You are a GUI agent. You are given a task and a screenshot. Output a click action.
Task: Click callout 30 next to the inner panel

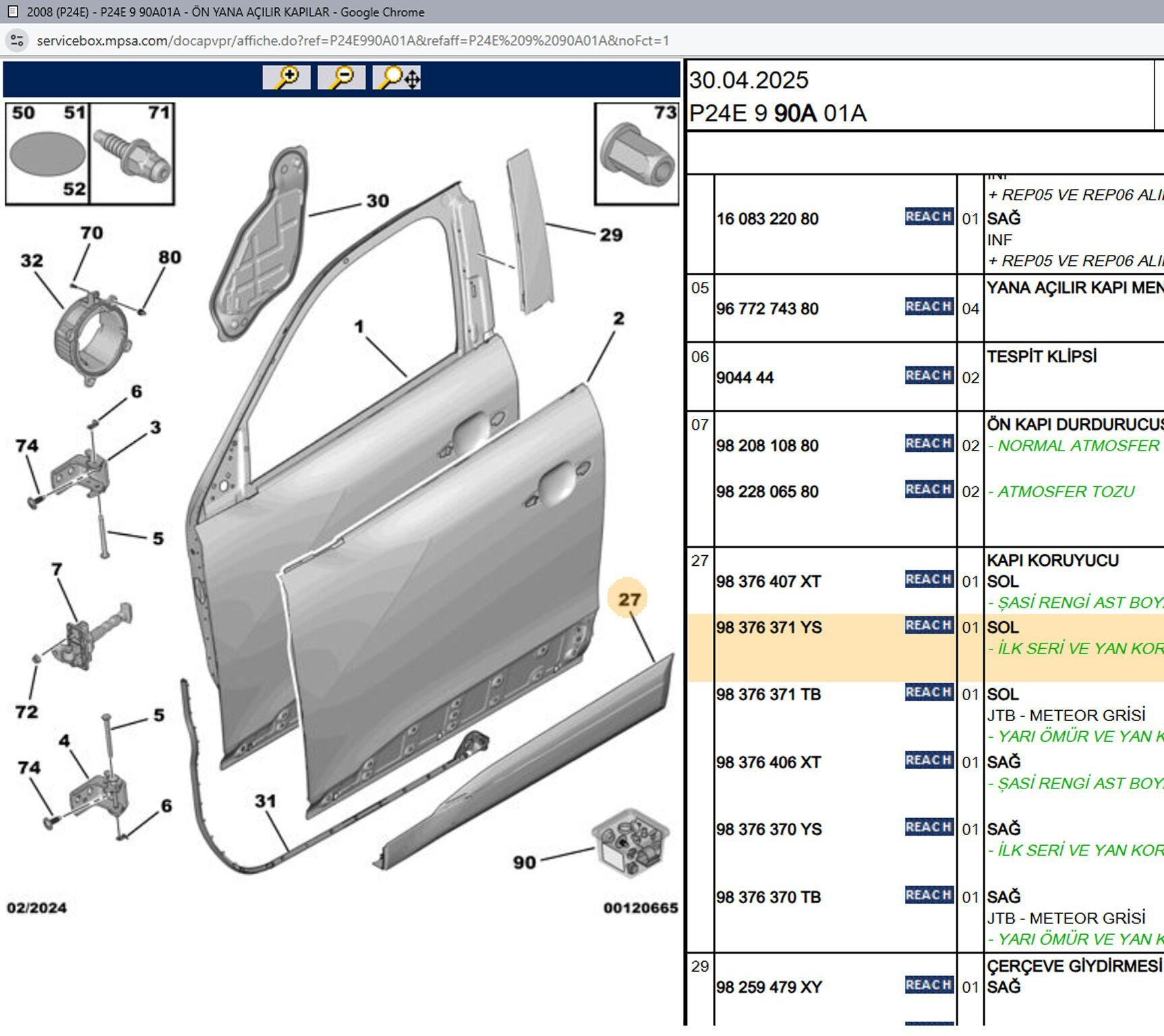pos(378,201)
